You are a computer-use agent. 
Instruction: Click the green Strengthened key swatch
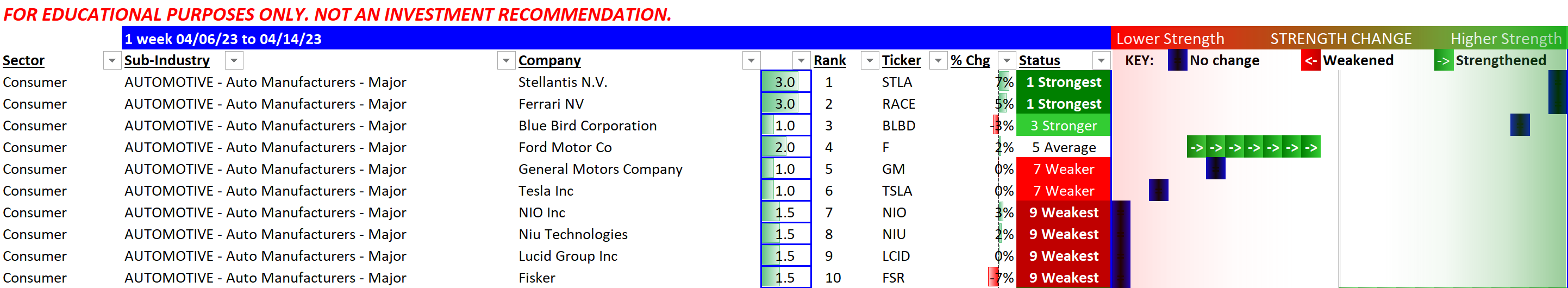(1443, 60)
